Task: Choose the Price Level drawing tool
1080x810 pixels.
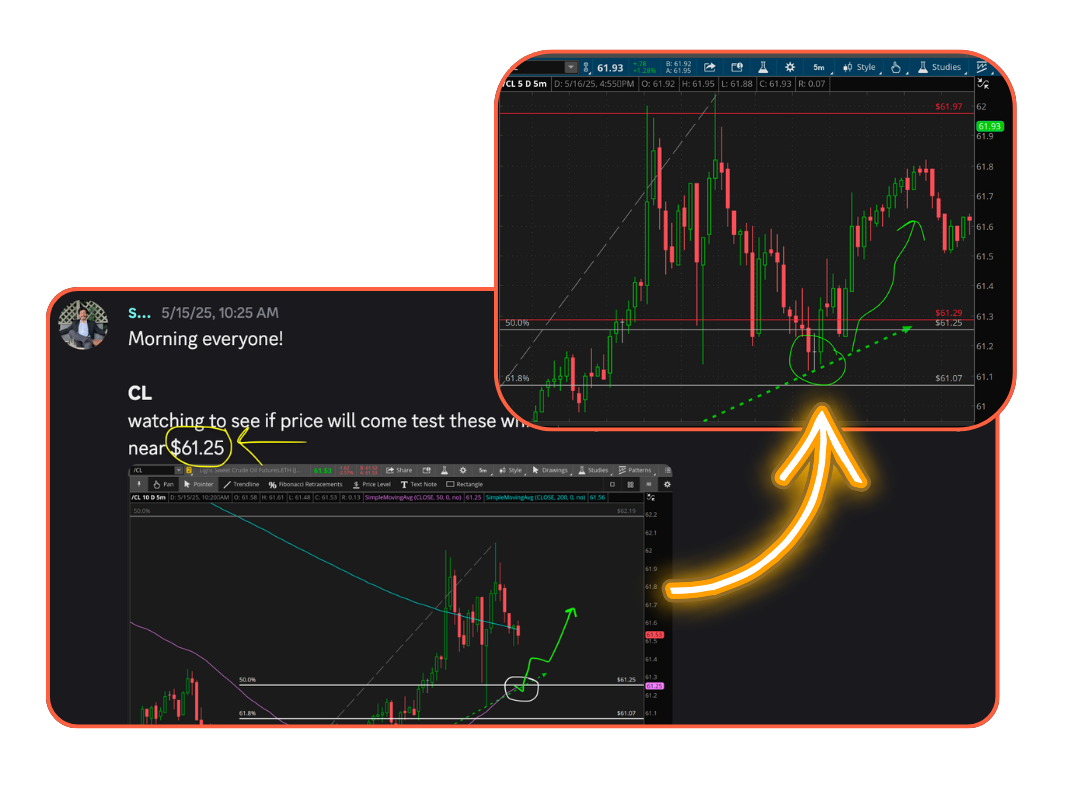Action: [371, 484]
